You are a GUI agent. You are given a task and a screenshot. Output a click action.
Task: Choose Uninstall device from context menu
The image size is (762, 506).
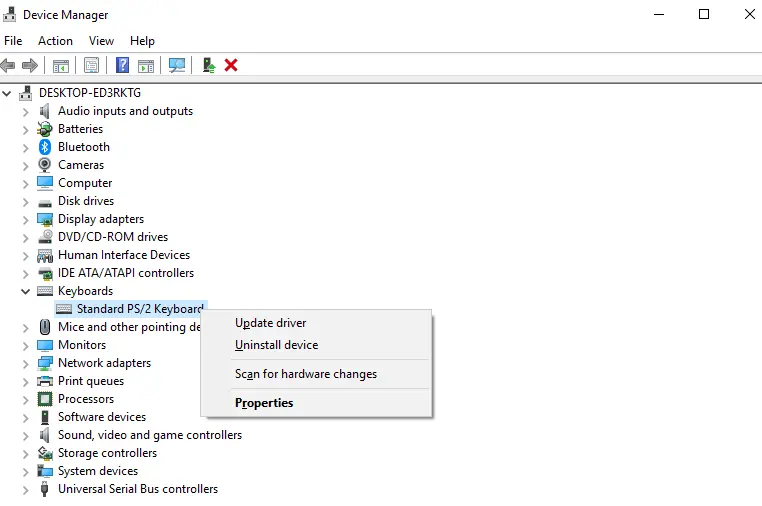coord(316,345)
